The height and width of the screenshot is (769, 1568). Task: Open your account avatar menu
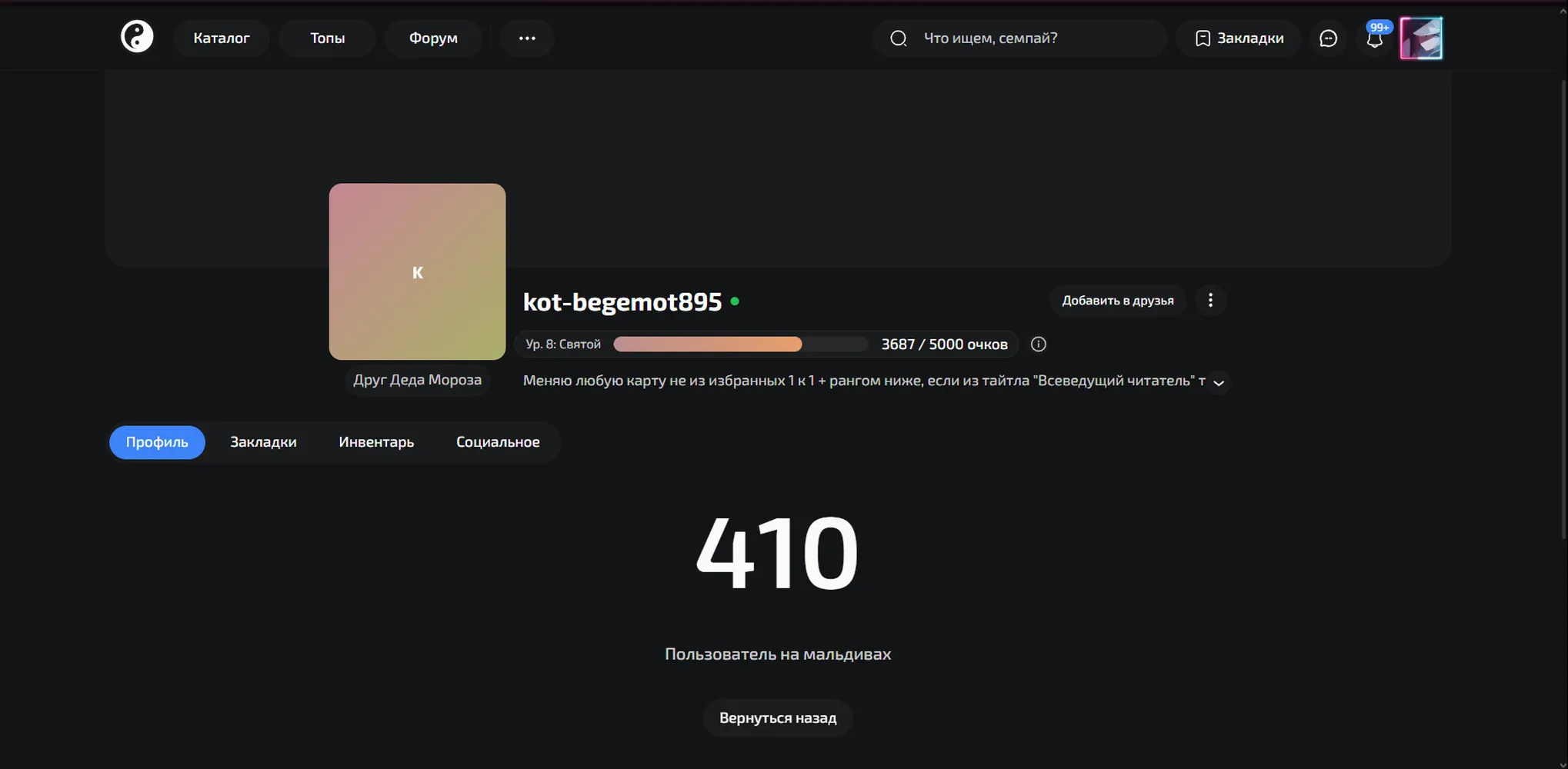[1421, 38]
